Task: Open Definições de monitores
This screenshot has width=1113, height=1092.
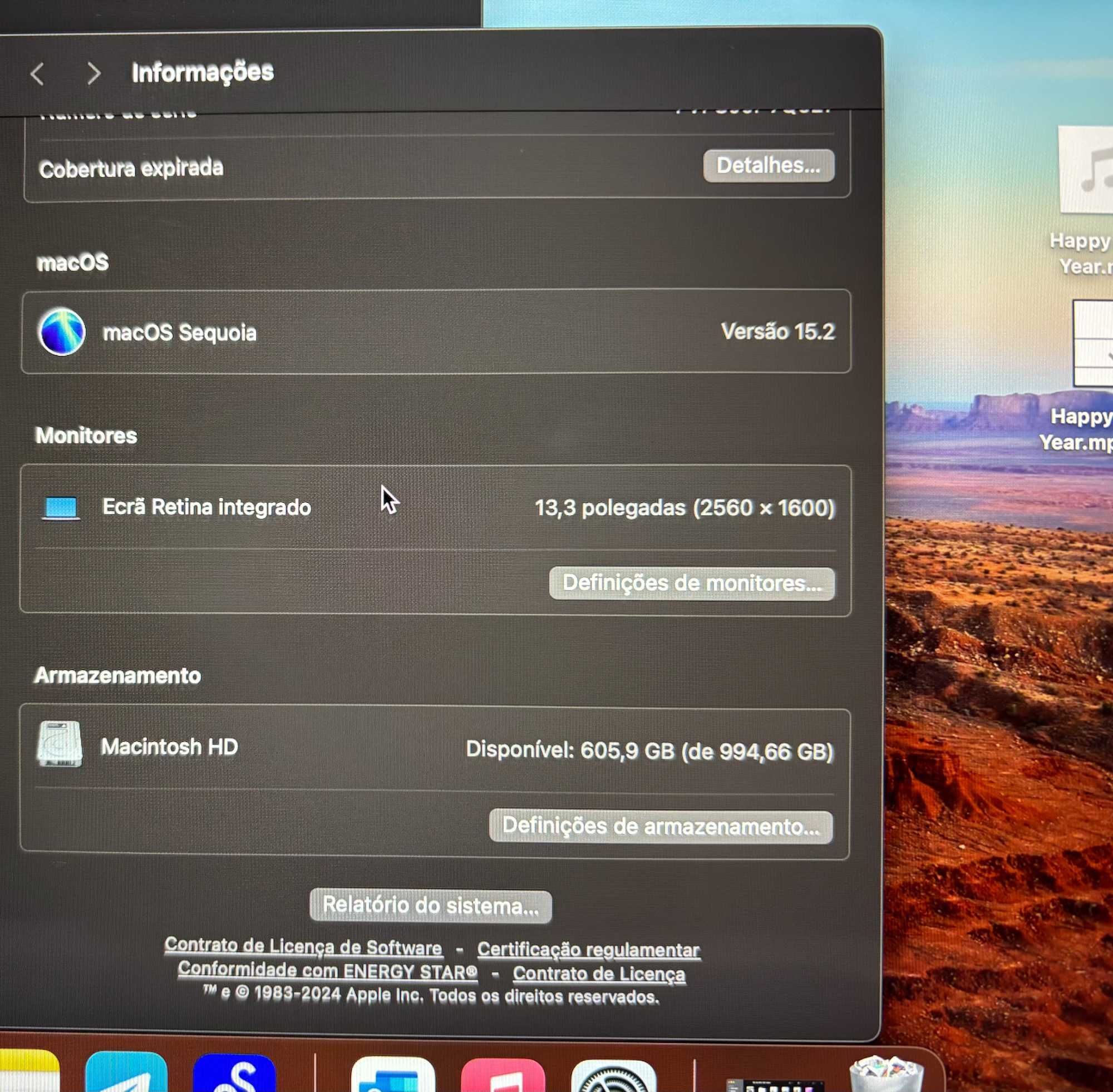Action: click(691, 584)
